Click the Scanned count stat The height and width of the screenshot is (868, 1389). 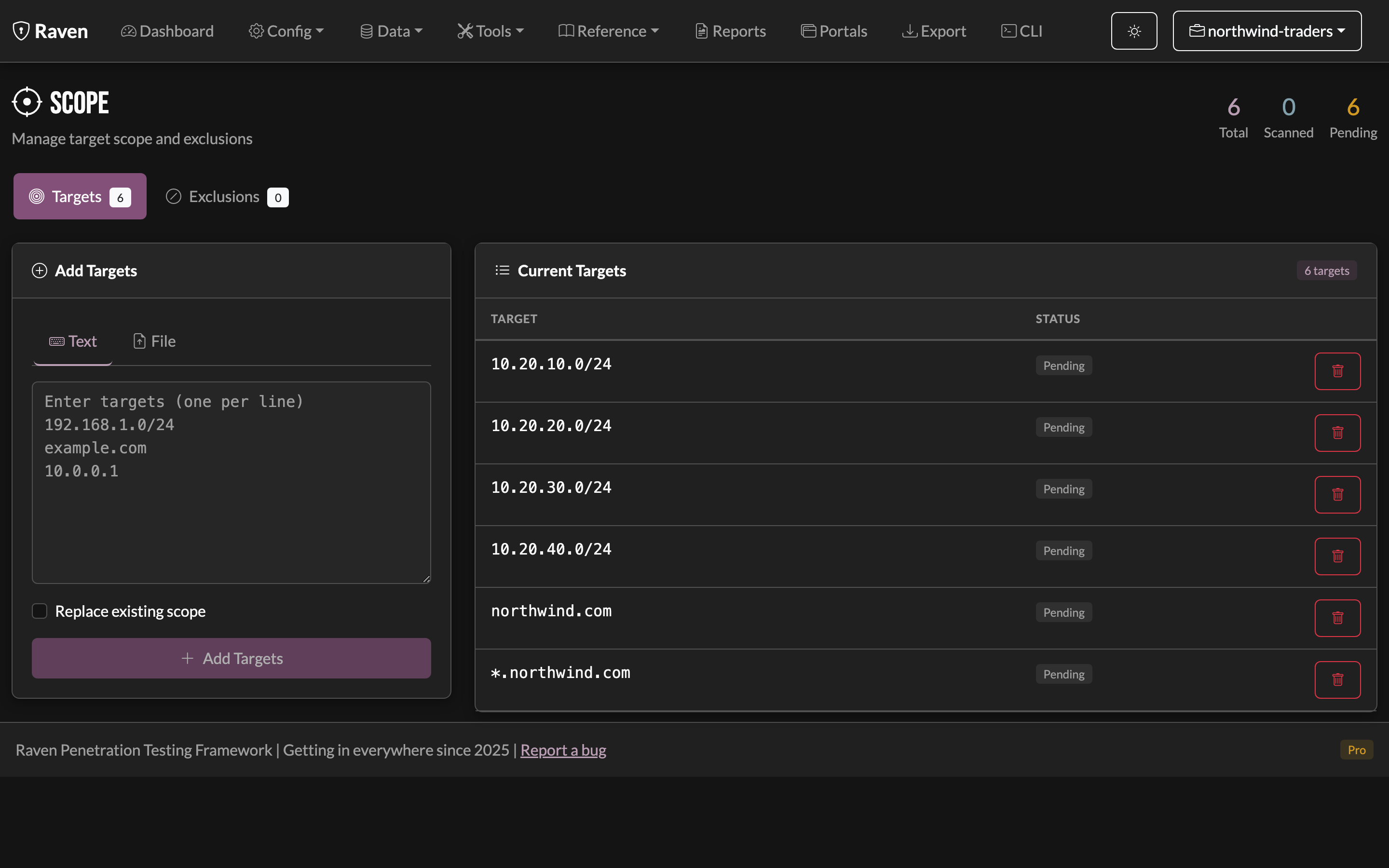[1288, 118]
